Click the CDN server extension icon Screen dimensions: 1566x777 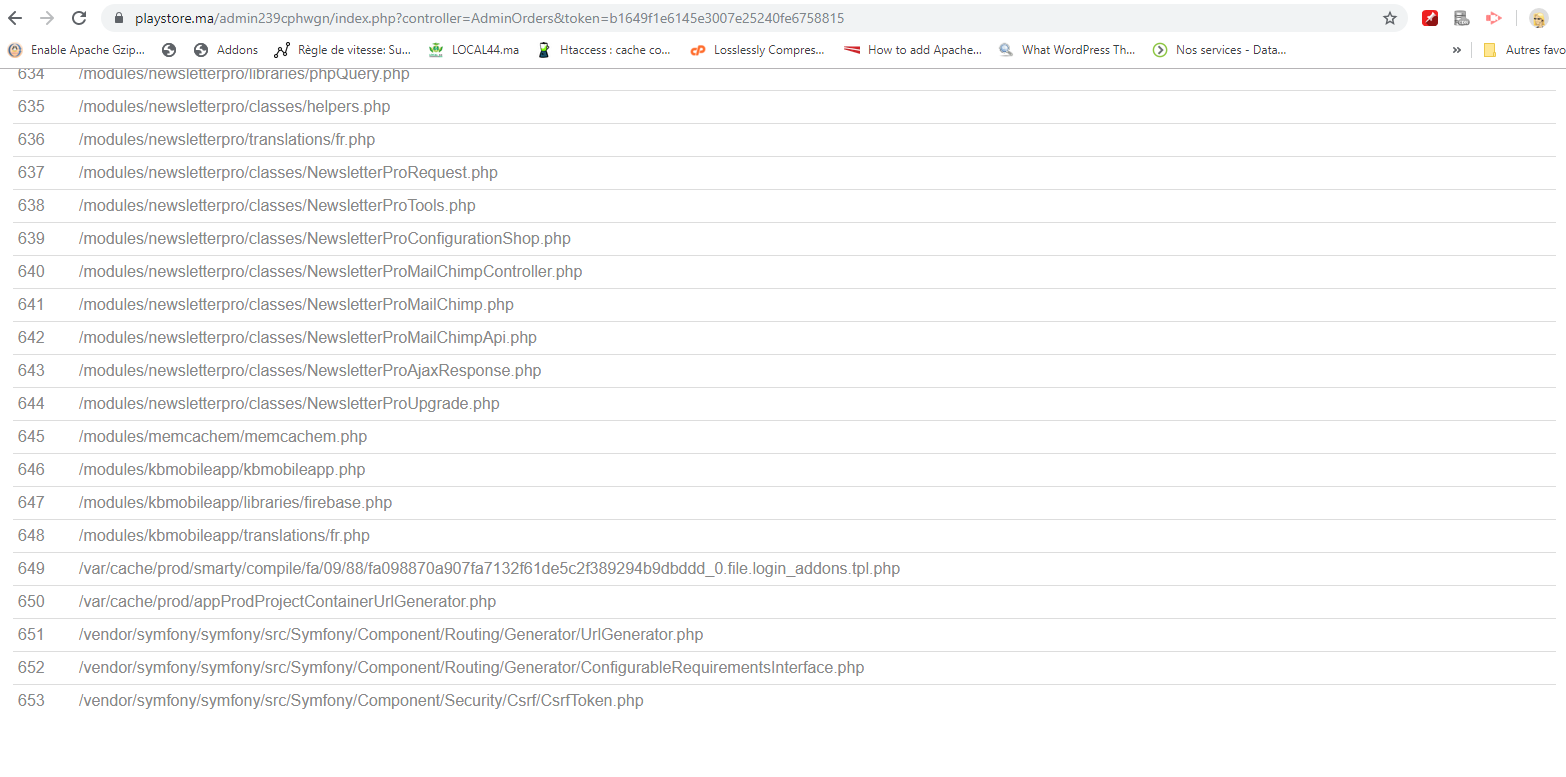(x=1461, y=17)
